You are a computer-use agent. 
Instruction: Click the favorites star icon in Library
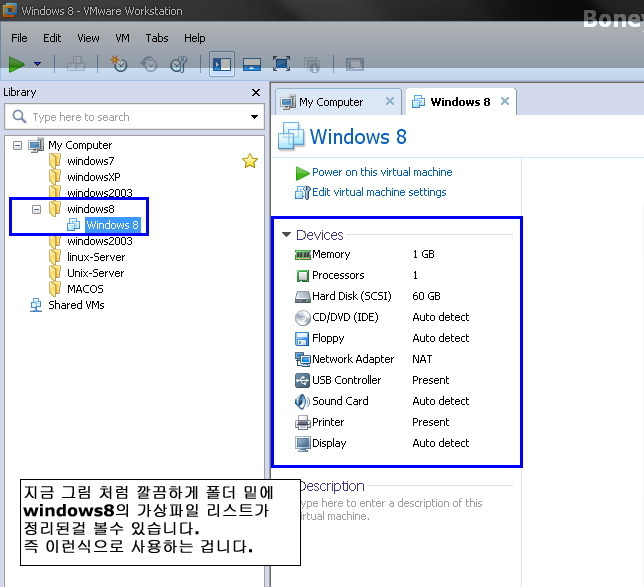coord(250,161)
